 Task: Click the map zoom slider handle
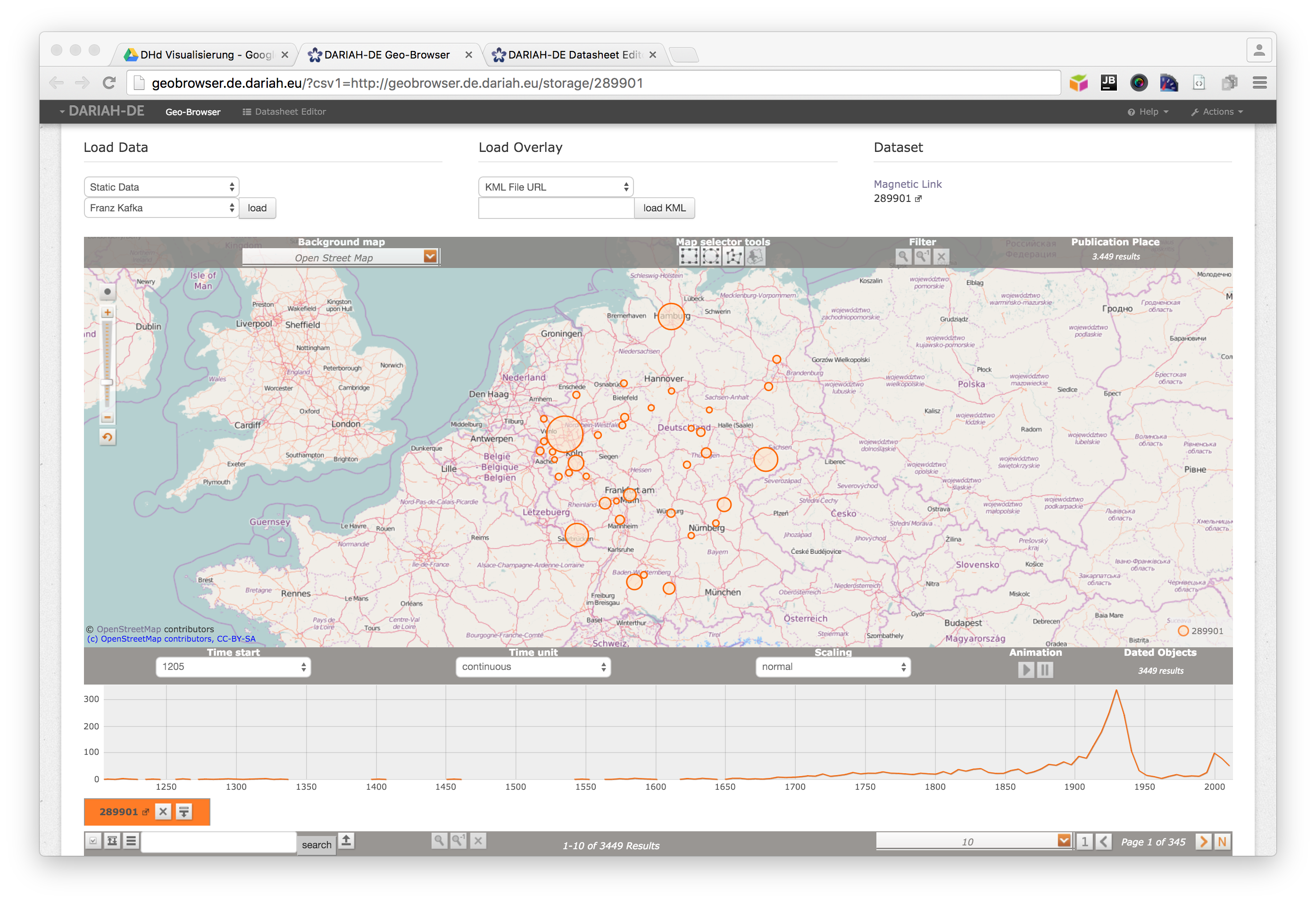pyautogui.click(x=107, y=383)
